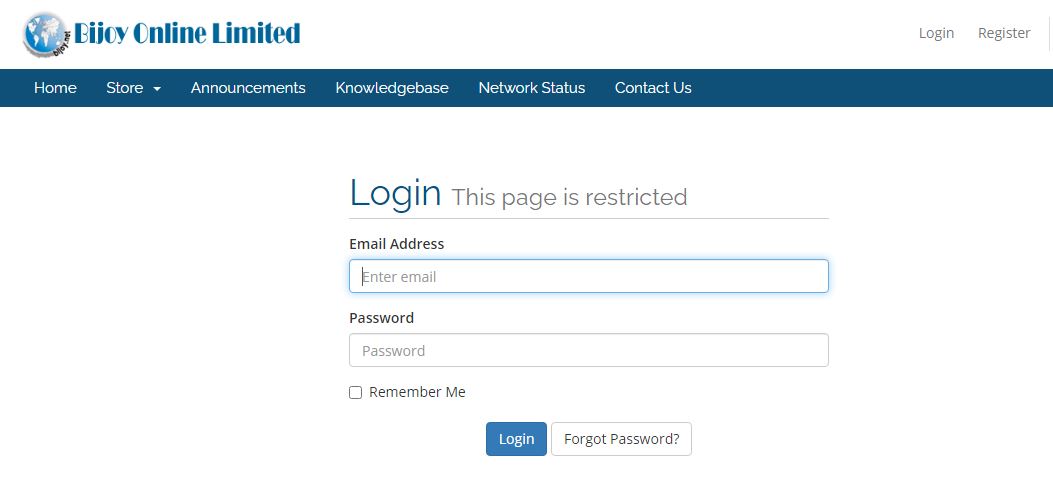Navigate to the Knowledgebase menu item
This screenshot has width=1053, height=489.
392,88
